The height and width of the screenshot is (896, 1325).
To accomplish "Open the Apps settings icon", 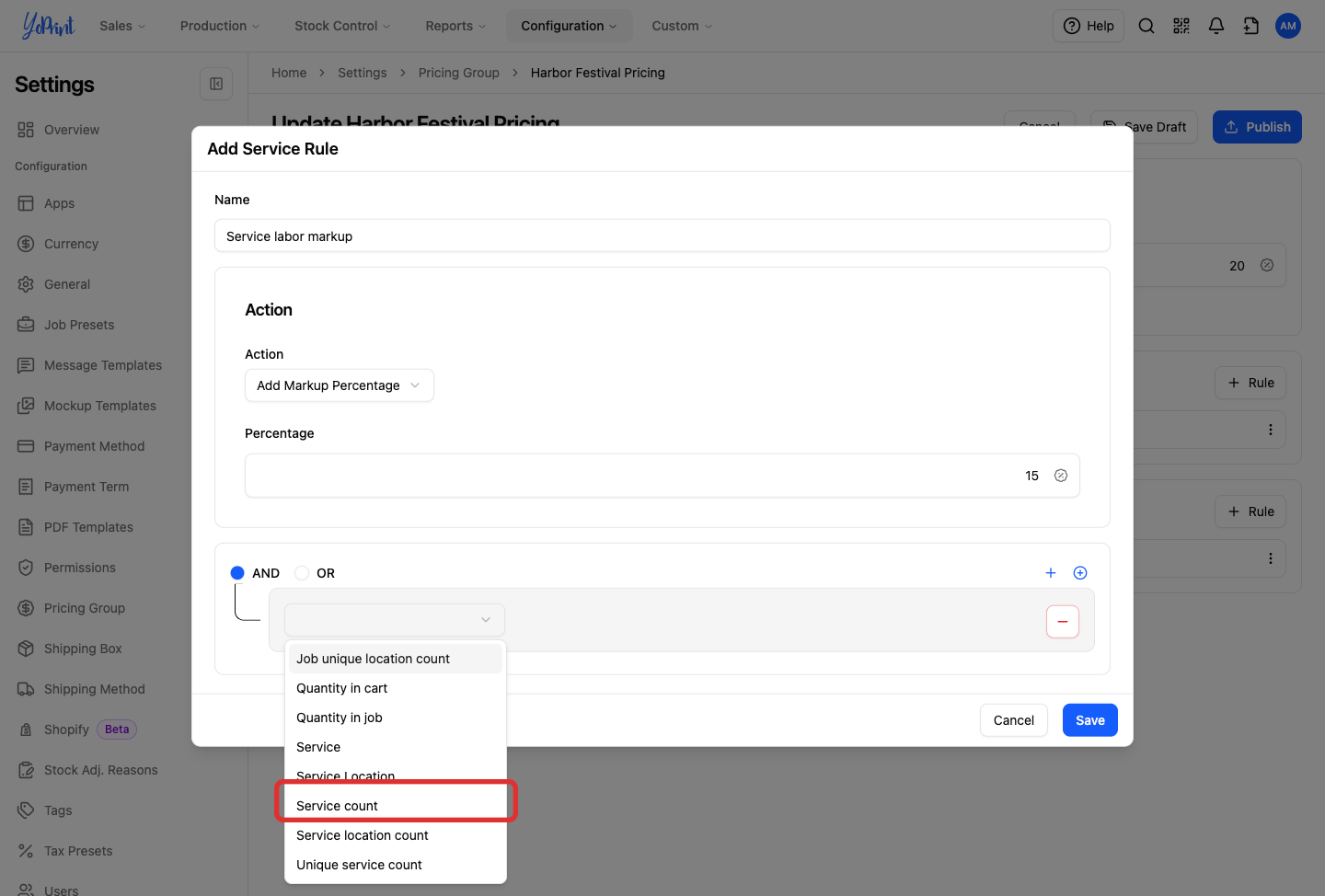I will click(26, 203).
